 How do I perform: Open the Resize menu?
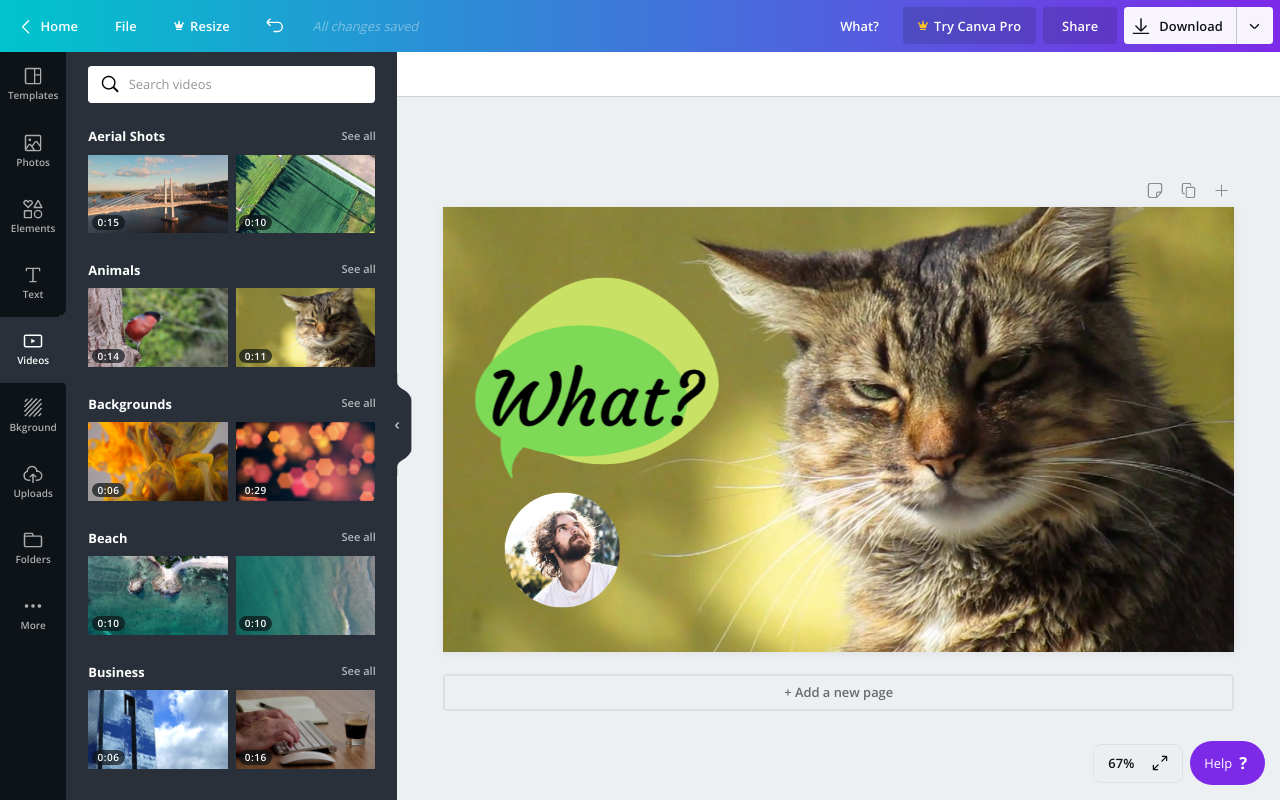point(201,26)
